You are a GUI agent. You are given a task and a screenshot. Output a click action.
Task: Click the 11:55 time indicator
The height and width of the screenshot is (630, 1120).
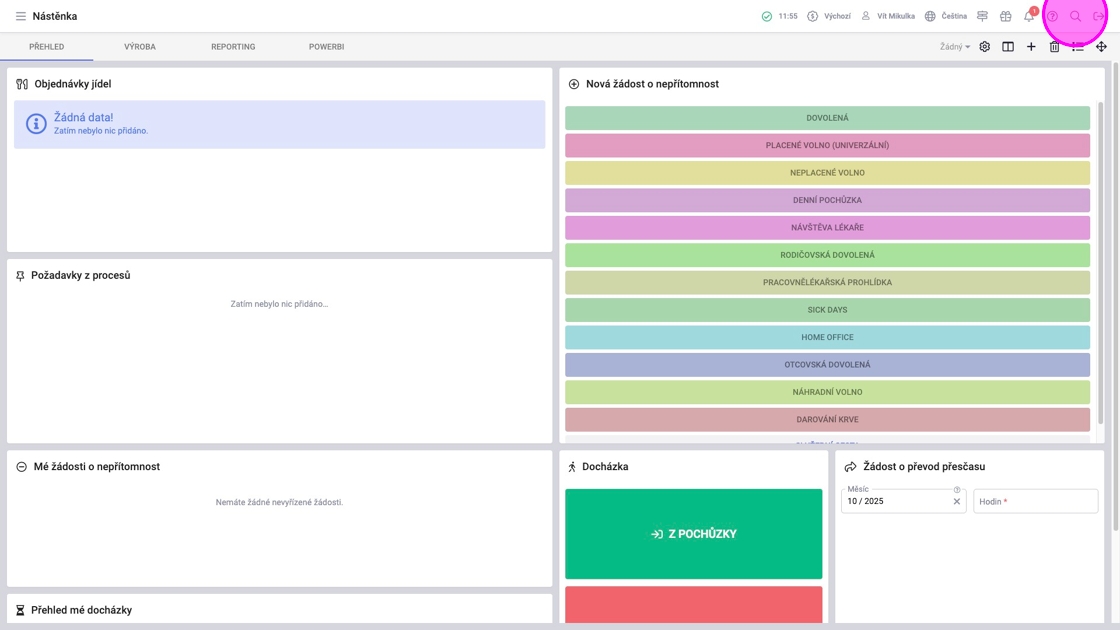pyautogui.click(x=788, y=16)
